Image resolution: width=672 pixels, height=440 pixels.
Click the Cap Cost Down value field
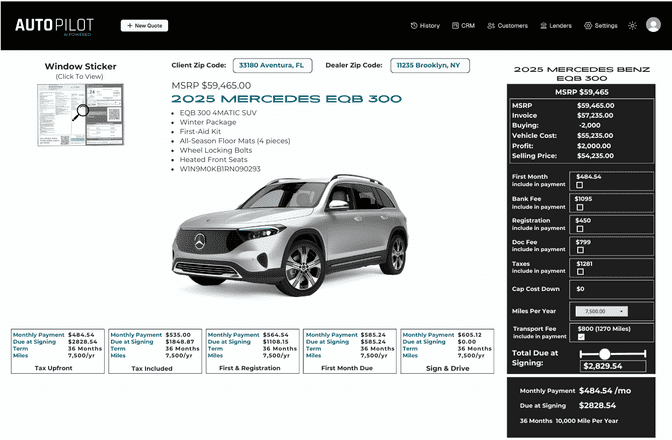[x=611, y=289]
